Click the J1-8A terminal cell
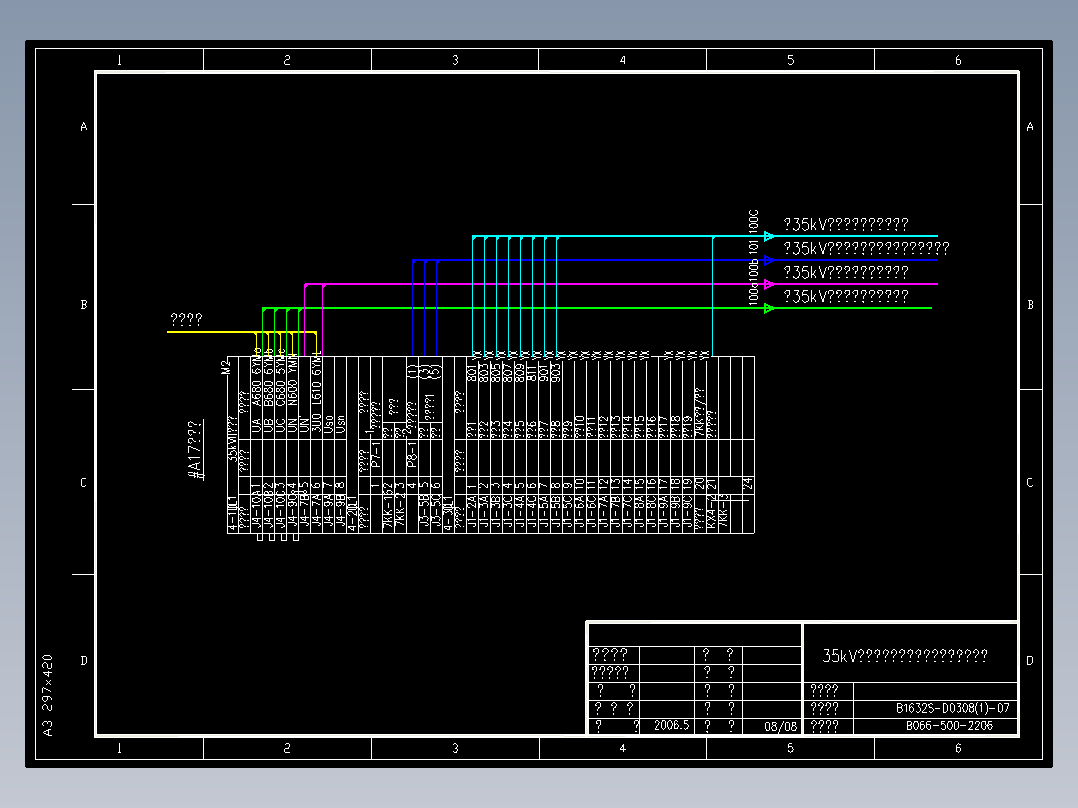Image resolution: width=1078 pixels, height=808 pixels. pos(640,512)
